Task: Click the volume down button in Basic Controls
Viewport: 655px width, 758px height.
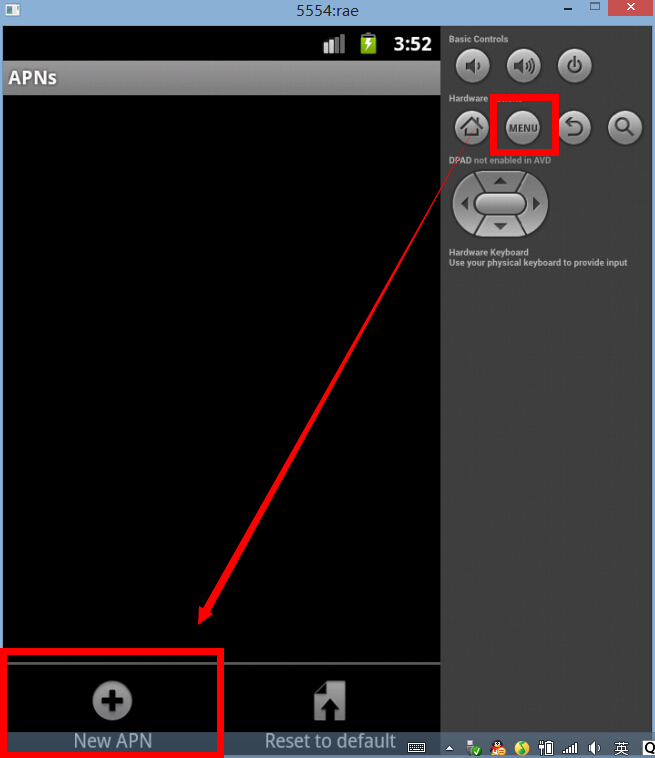Action: coord(472,65)
